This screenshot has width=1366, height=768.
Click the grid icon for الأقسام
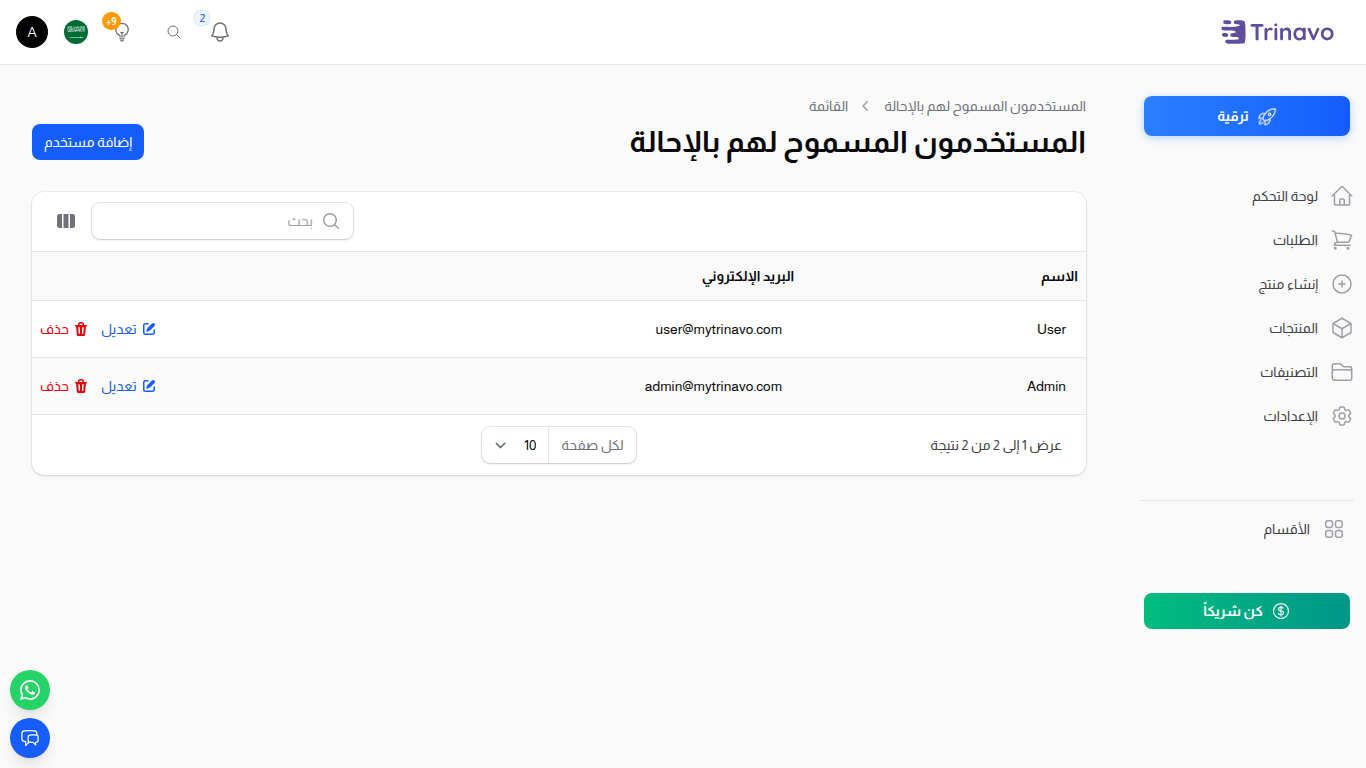[x=1334, y=529]
